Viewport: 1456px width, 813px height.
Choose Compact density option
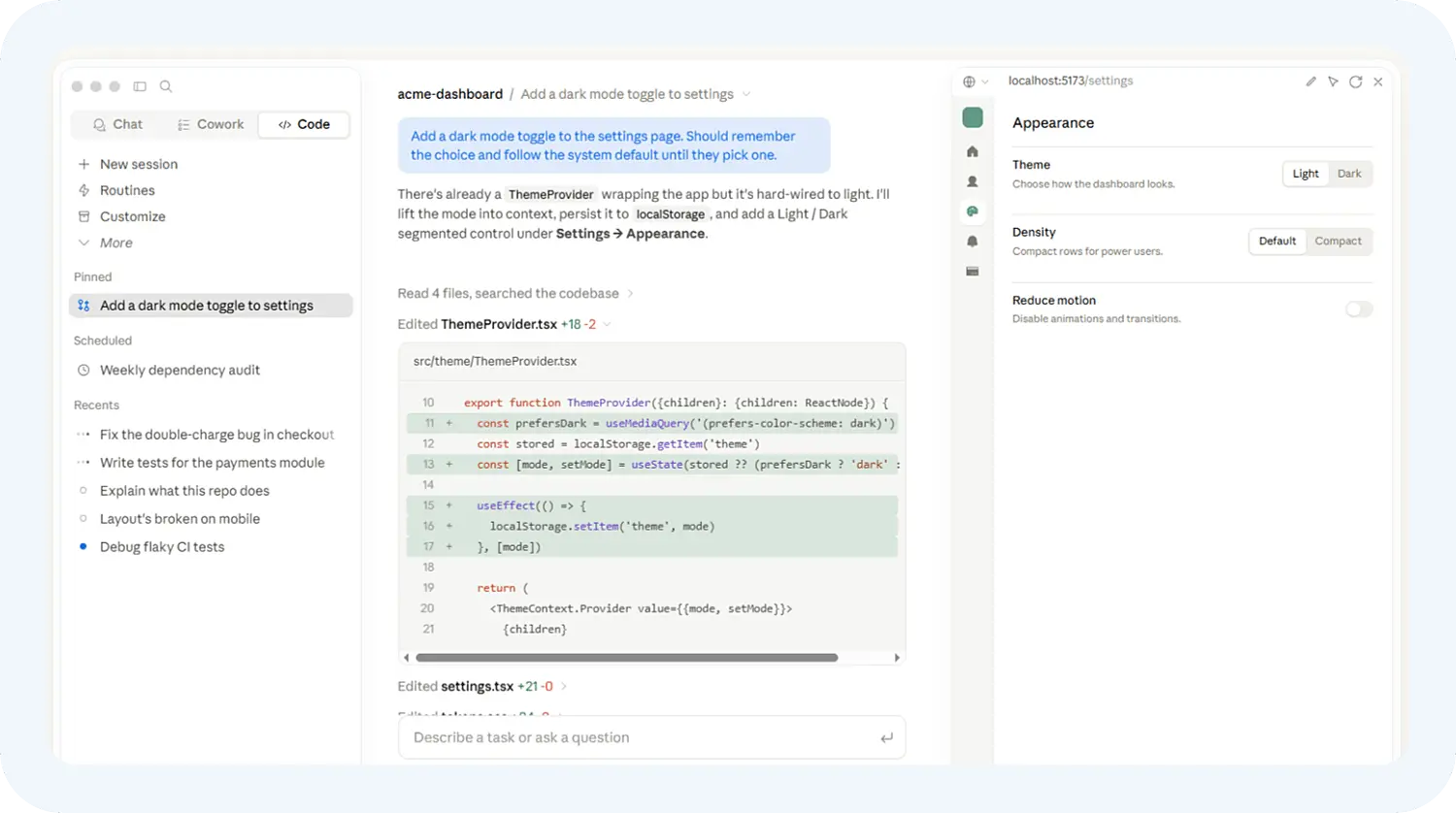1338,241
